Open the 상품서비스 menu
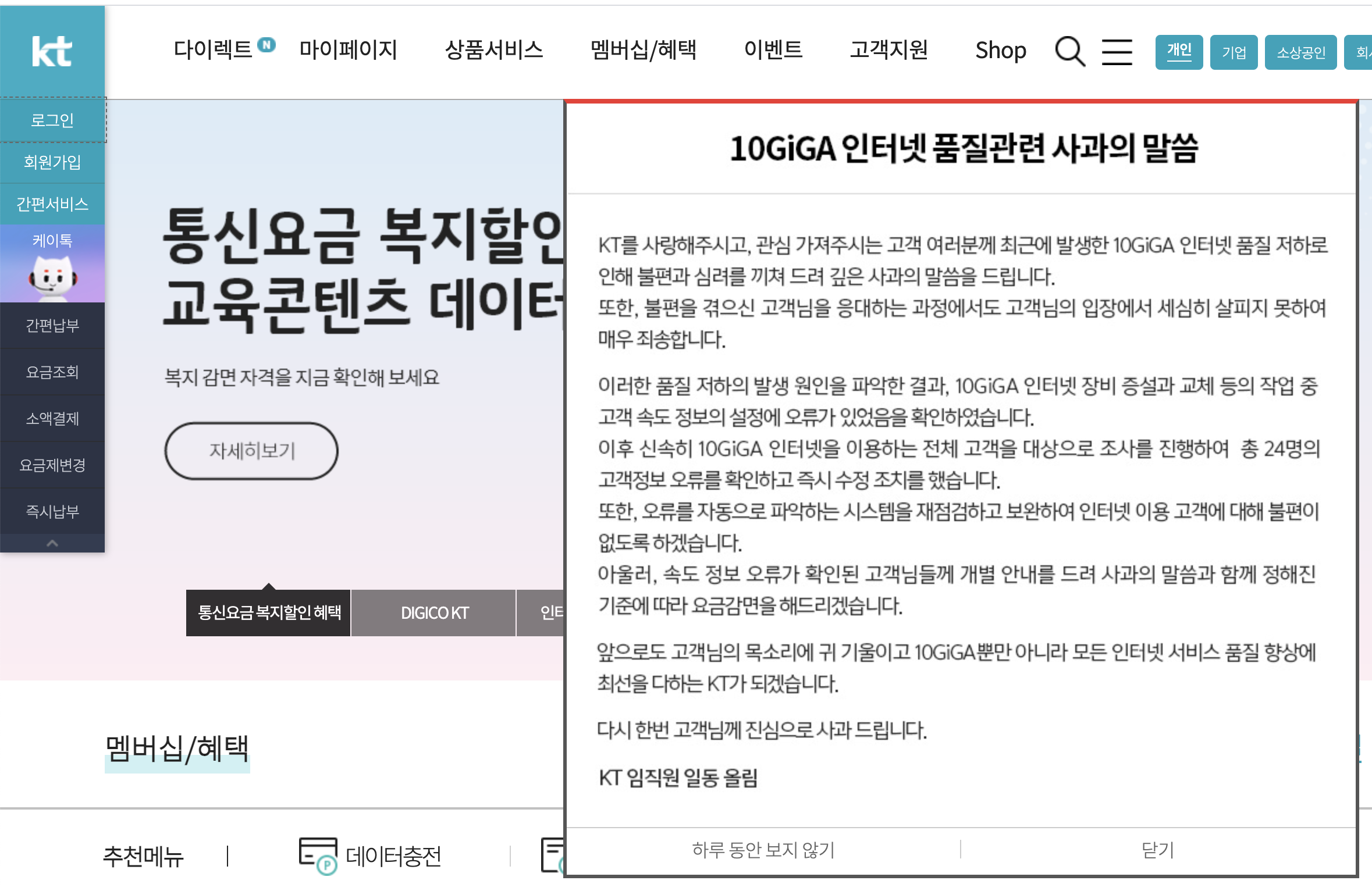The height and width of the screenshot is (891, 1372). [493, 50]
